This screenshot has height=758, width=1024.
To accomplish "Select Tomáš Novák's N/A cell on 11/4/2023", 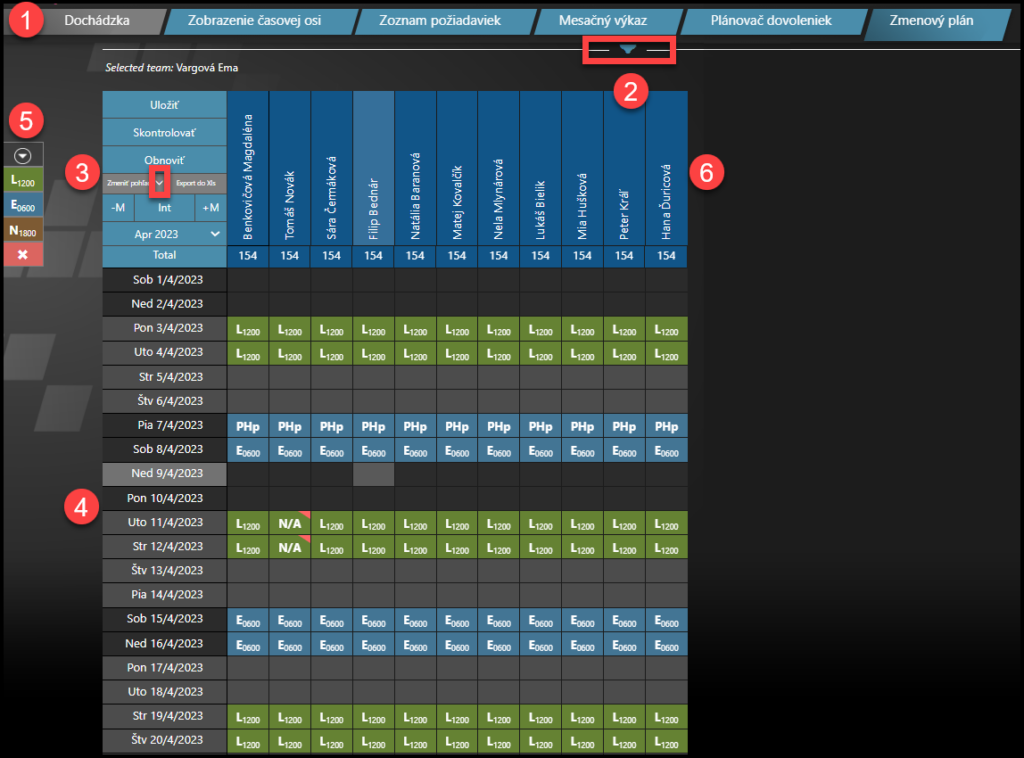I will point(289,523).
